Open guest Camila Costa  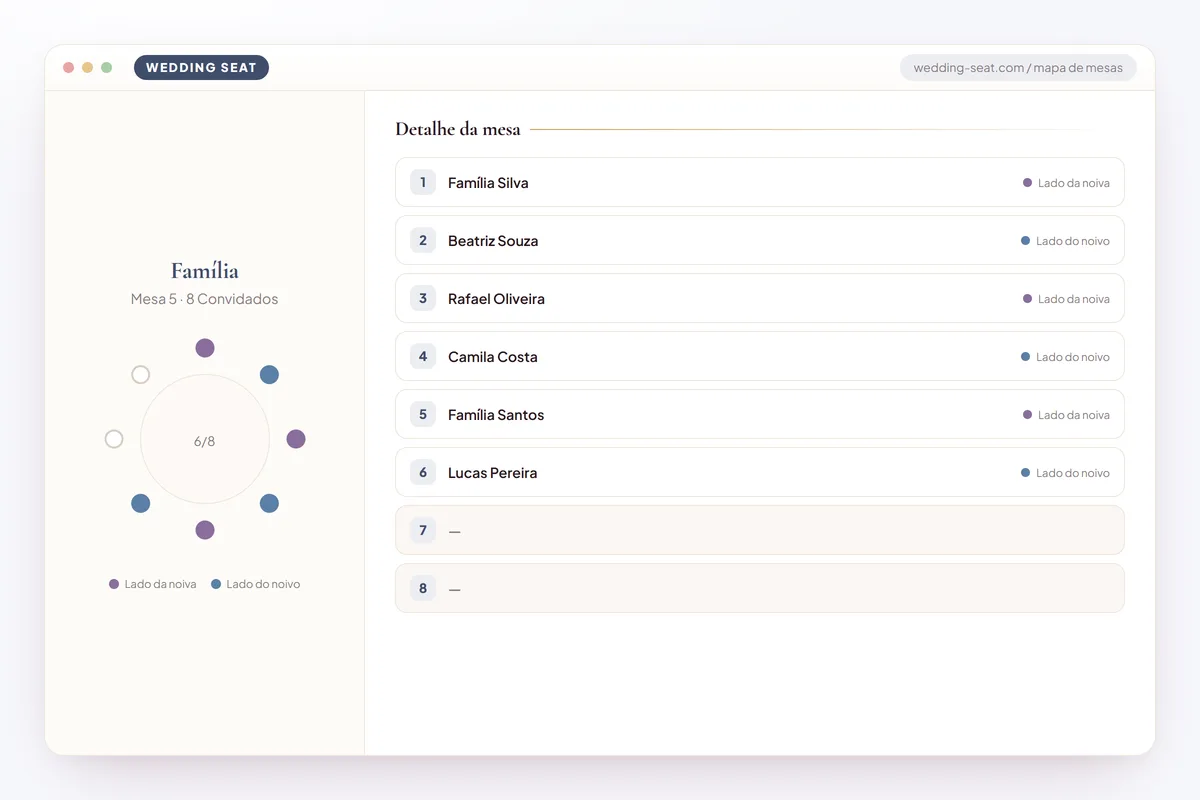point(760,356)
